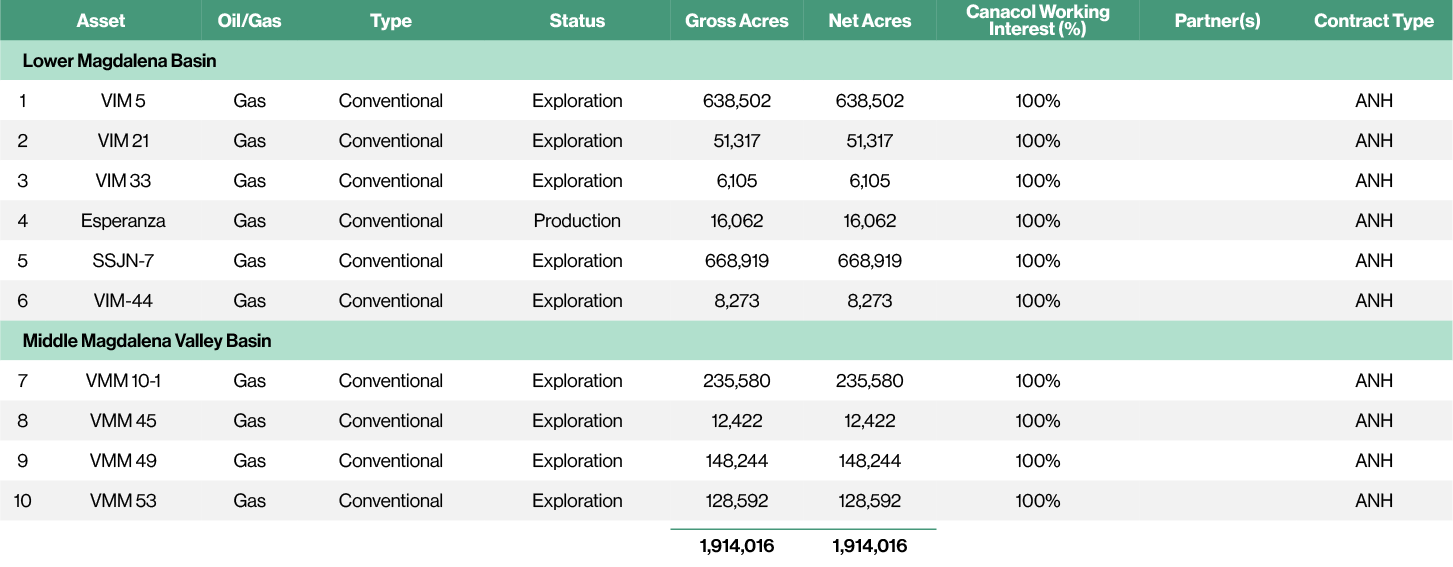Select the Gross Acres column header
1453x567 pixels.
[737, 21]
